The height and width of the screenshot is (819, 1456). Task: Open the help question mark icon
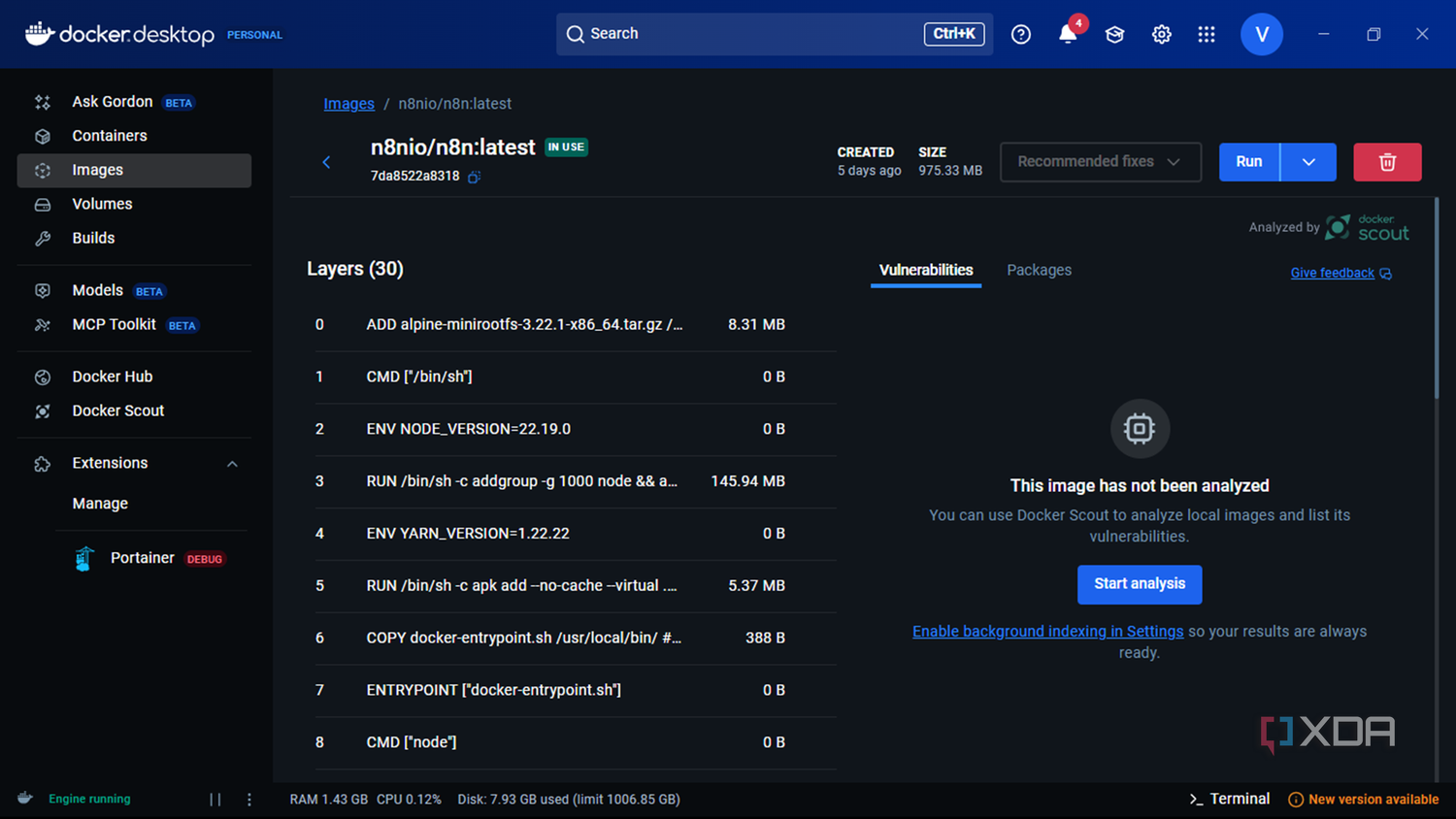pos(1021,34)
